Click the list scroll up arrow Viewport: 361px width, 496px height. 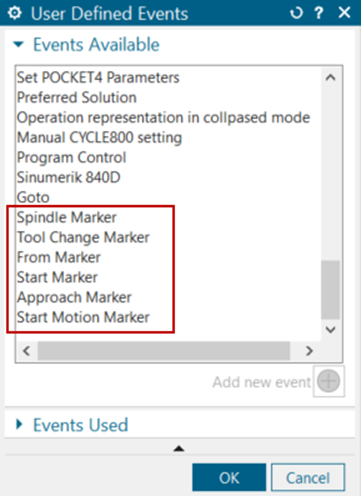(x=330, y=78)
